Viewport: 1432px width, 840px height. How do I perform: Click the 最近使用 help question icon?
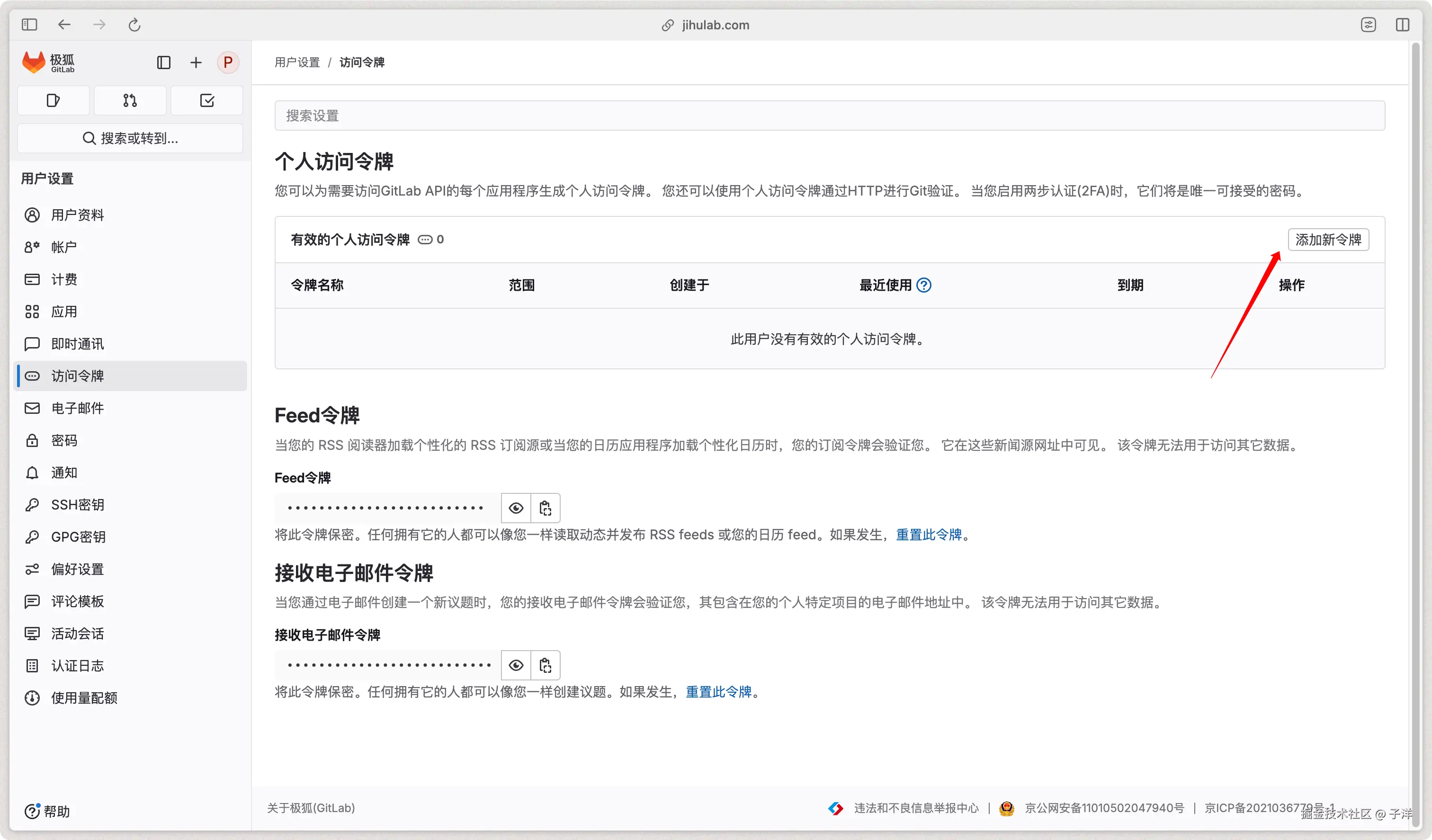[x=924, y=286]
